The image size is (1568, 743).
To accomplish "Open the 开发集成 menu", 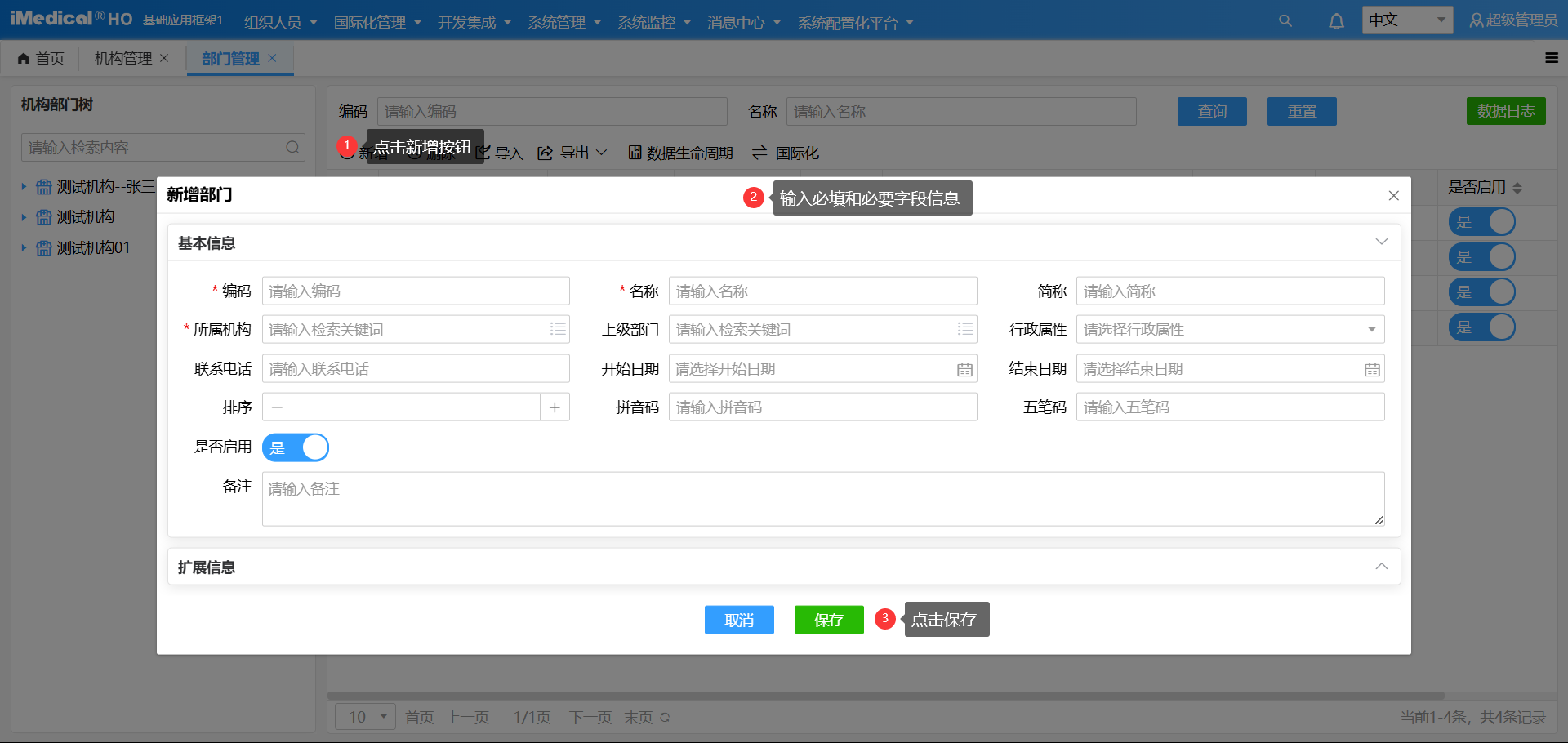I will tap(474, 22).
